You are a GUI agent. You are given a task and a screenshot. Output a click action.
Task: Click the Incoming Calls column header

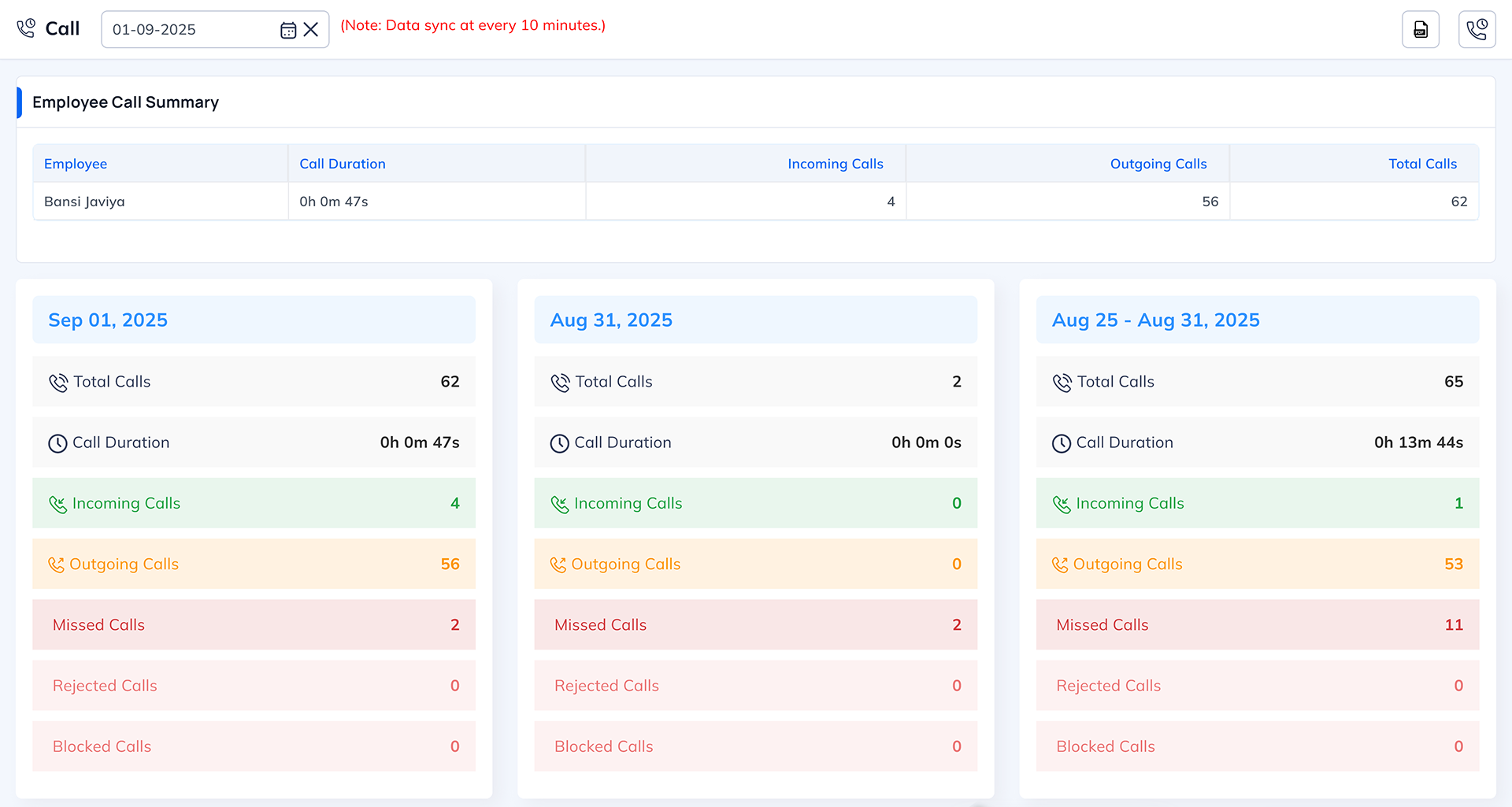[x=835, y=164]
